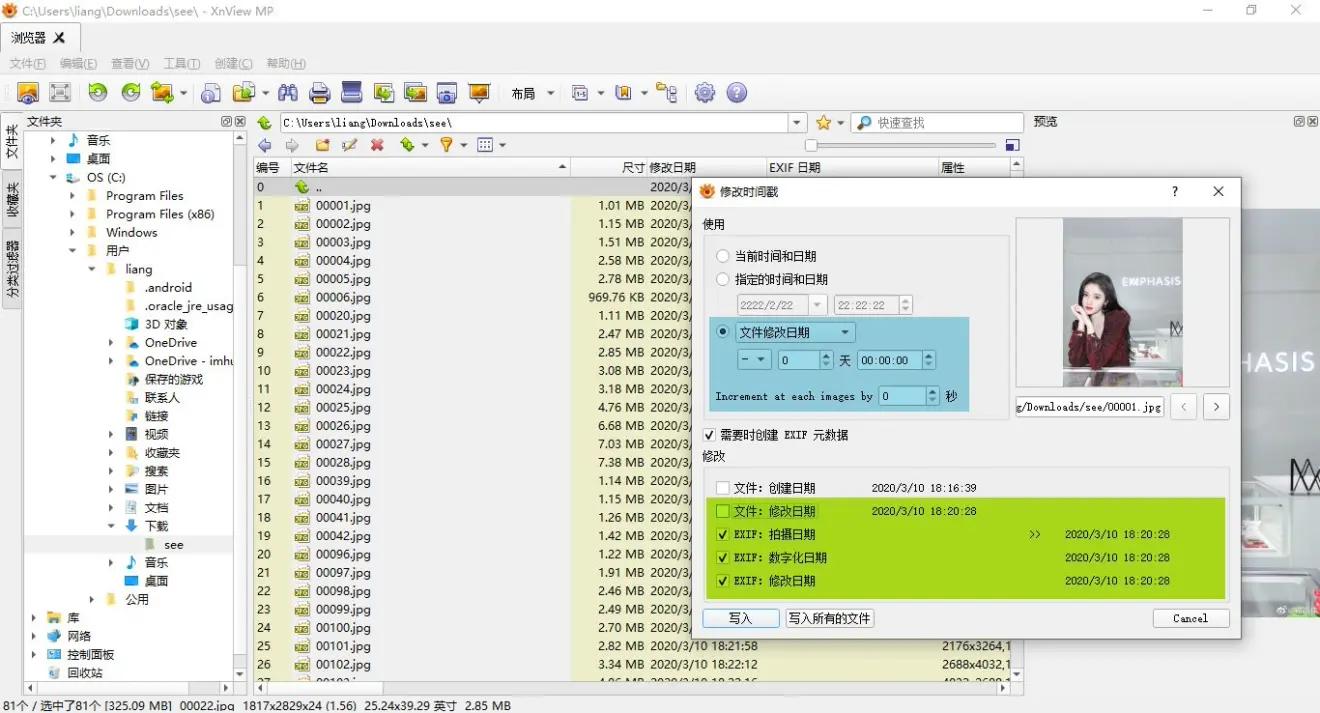Click the Help question mark toolbar icon
1320x713 pixels.
tap(737, 92)
